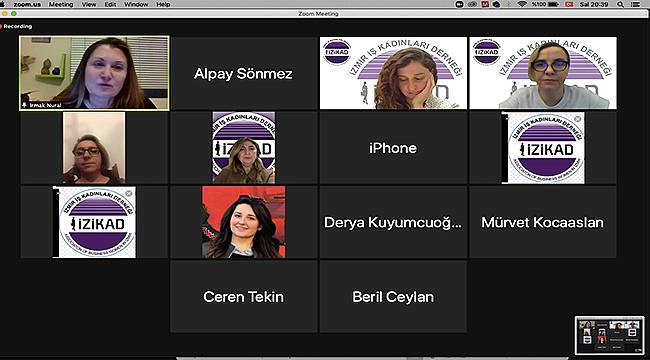
Task: Click the Zoom Meeting window title
Action: tap(318, 14)
